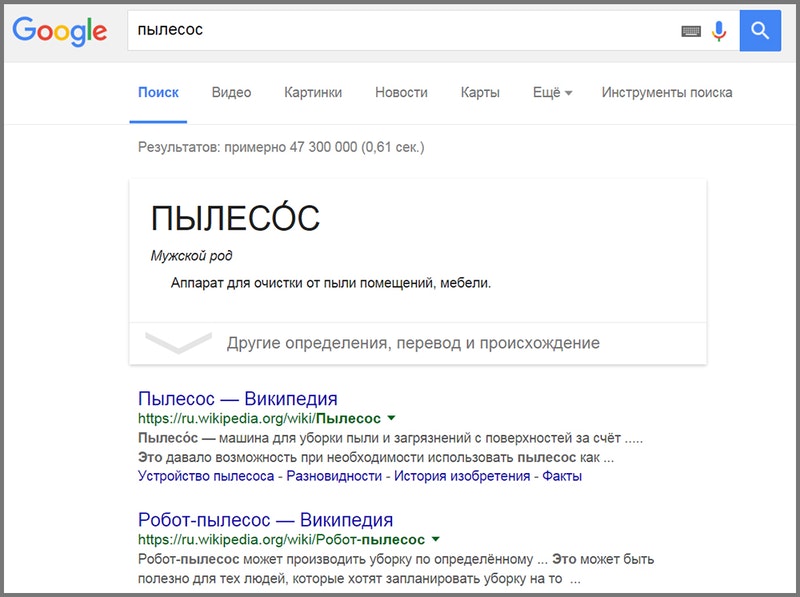Screen dimensions: 800x597
Task: Open the Картинки tab
Action: coord(313,93)
